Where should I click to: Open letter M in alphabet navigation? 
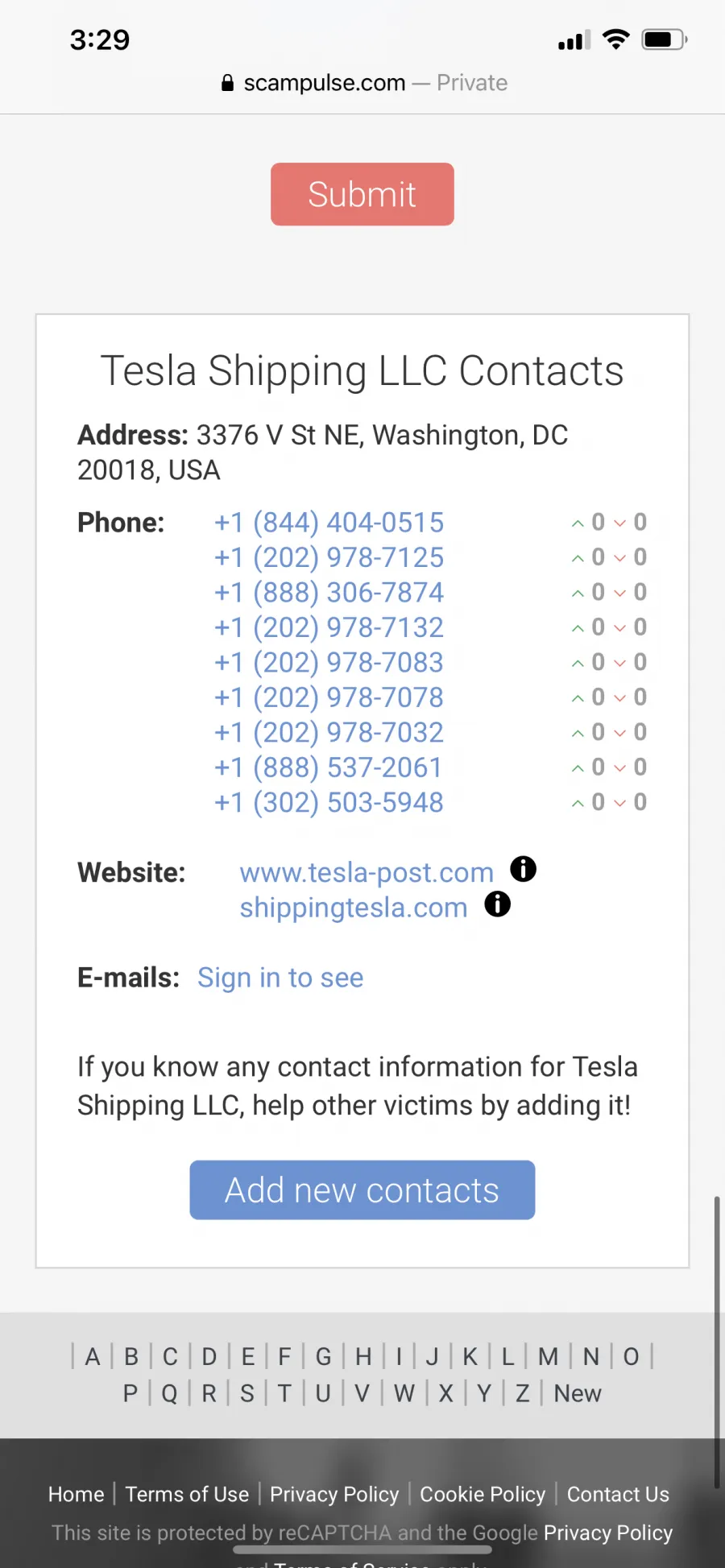point(548,1357)
